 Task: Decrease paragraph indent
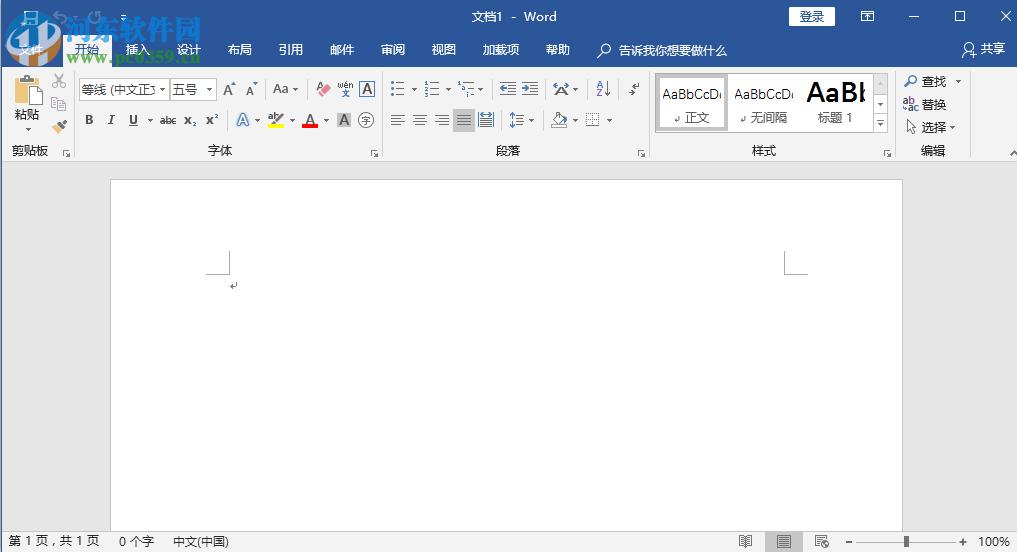tap(508, 89)
